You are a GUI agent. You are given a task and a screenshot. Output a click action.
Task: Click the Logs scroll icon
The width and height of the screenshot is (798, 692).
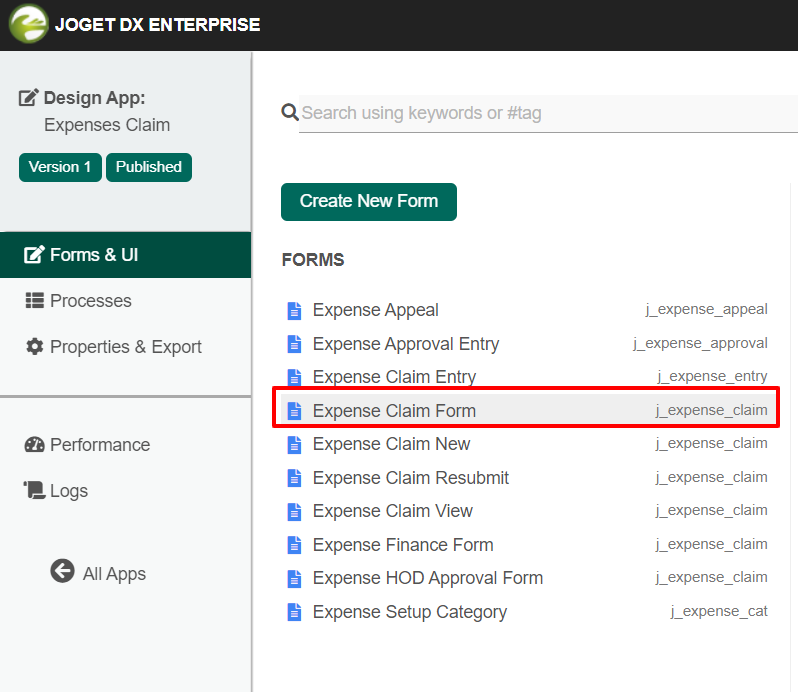(35, 491)
